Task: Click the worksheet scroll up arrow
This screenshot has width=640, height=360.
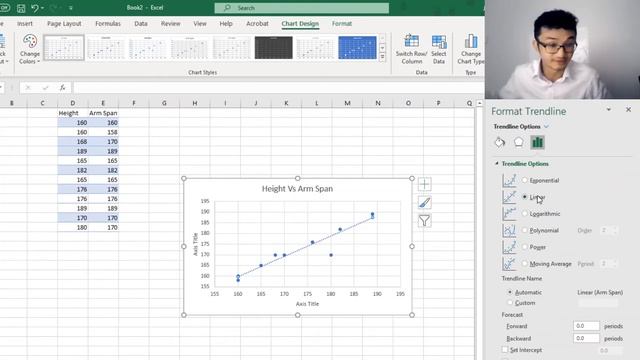Action: pyautogui.click(x=480, y=103)
